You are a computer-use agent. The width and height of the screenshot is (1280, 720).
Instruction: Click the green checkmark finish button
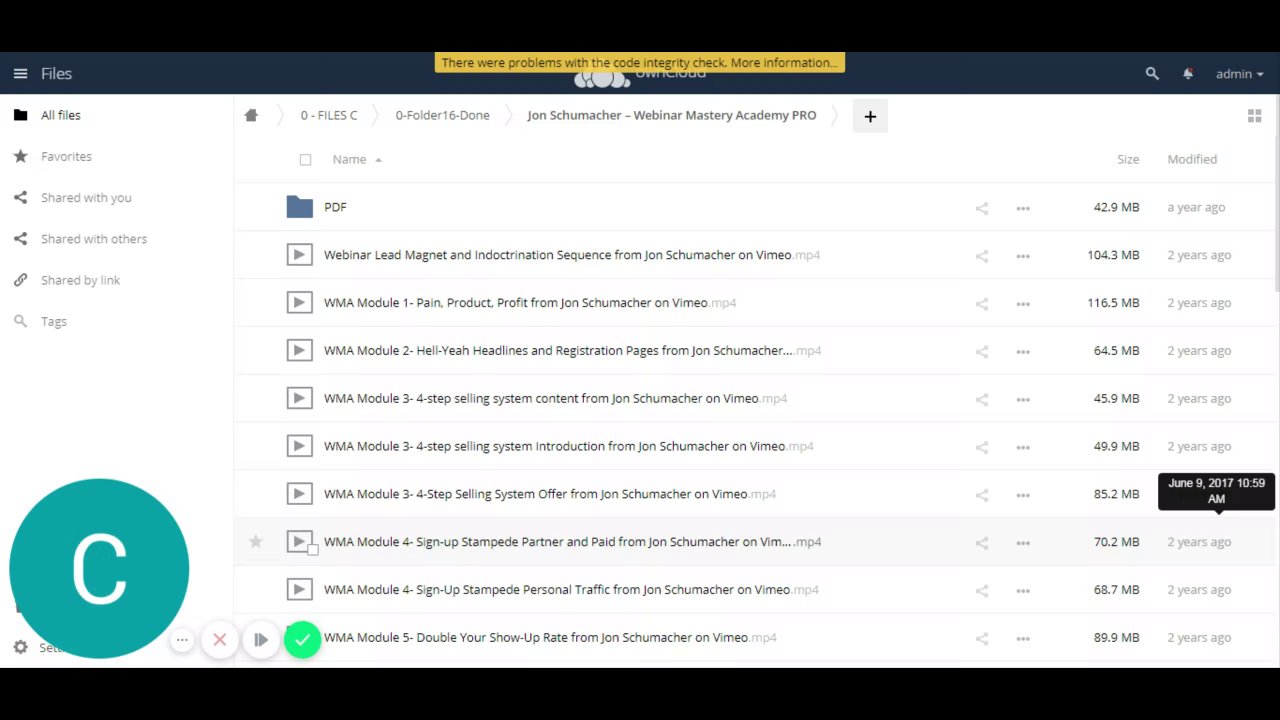click(302, 640)
